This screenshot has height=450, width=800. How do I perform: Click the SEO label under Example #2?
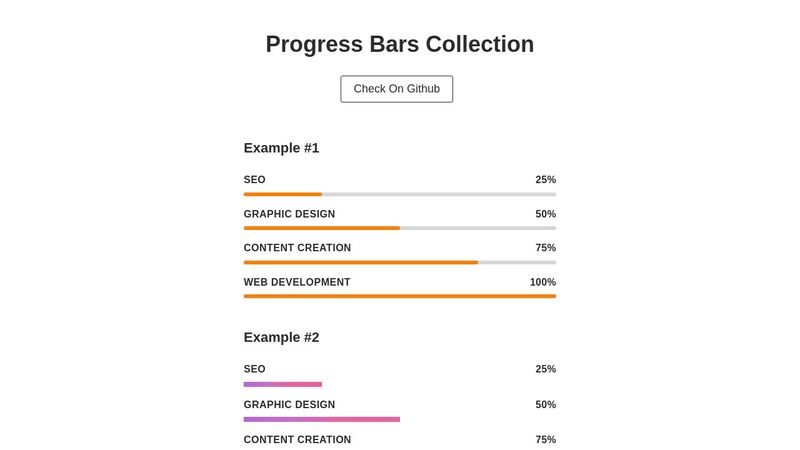pyautogui.click(x=255, y=369)
